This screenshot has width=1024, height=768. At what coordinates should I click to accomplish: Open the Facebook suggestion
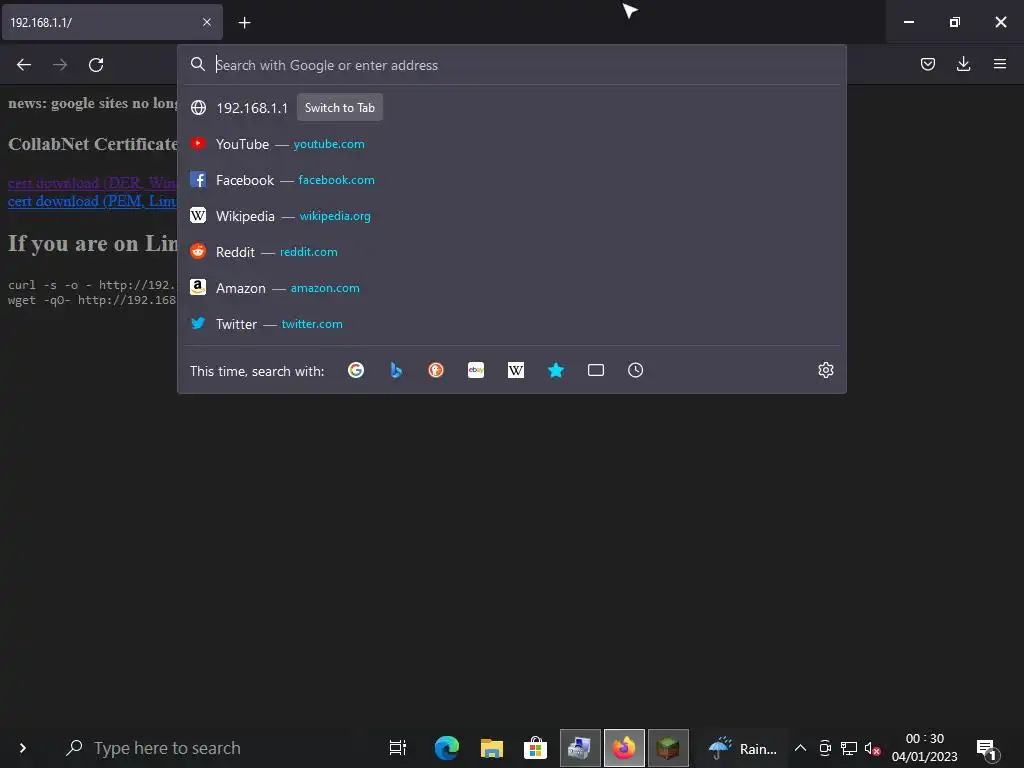511,180
